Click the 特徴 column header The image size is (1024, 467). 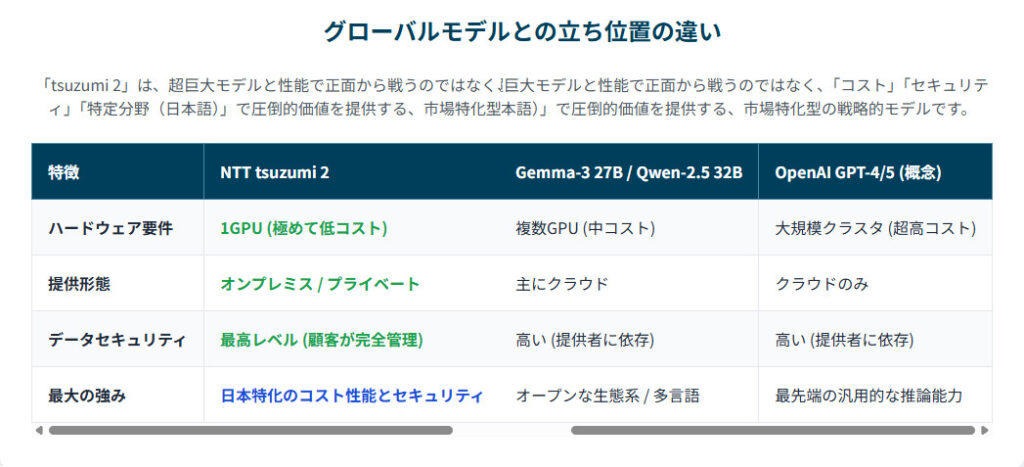64,172
